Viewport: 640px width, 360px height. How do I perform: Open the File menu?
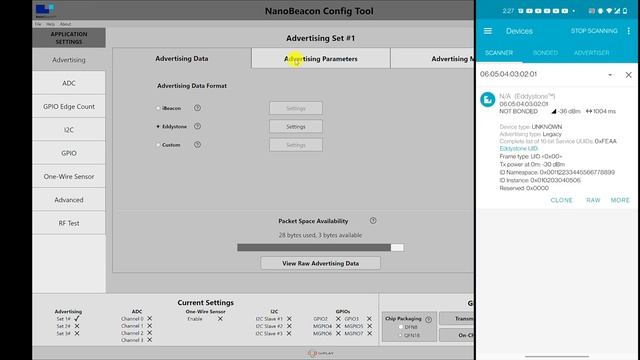[x=38, y=24]
